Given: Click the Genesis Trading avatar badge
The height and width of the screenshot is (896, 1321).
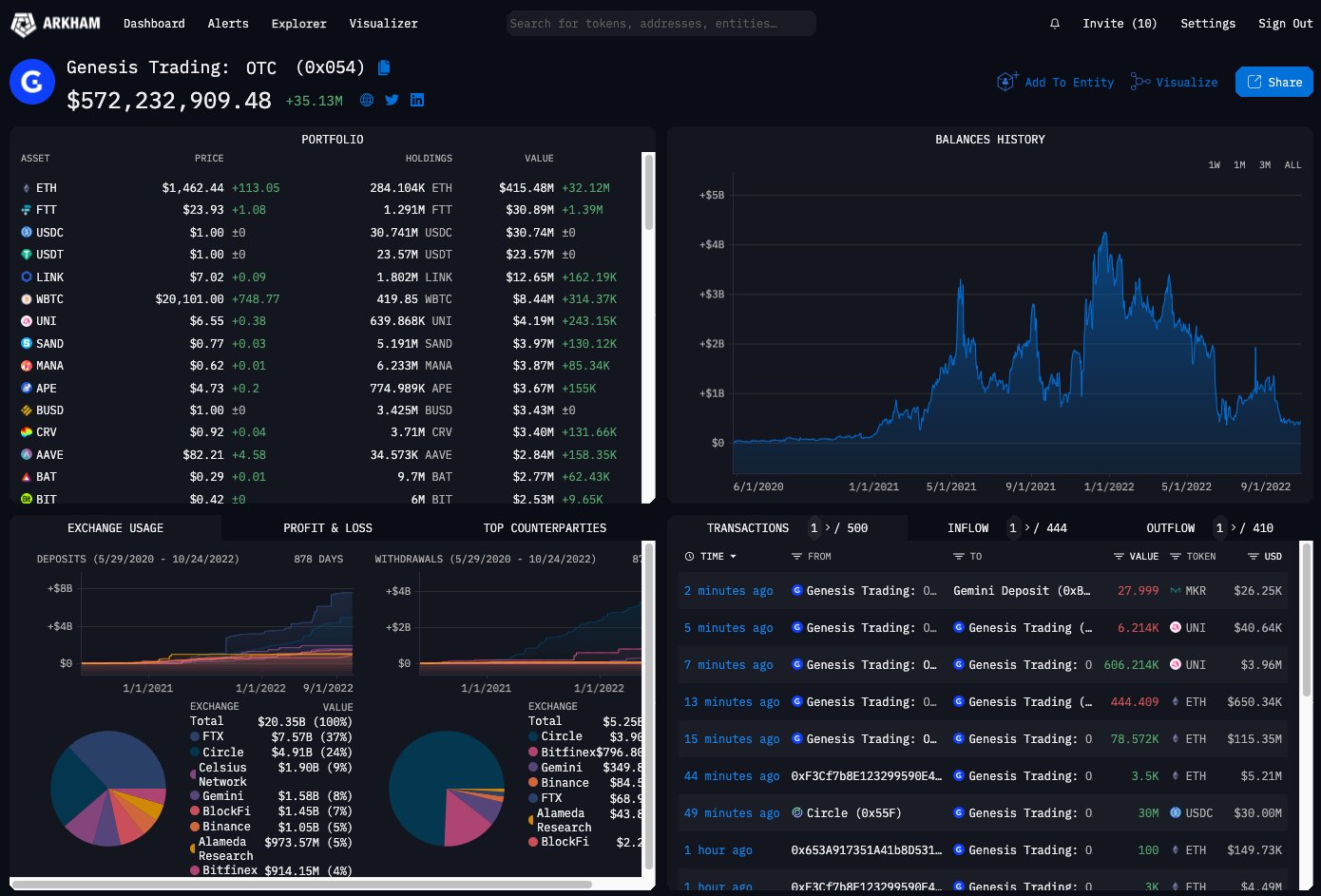Looking at the screenshot, I should click(31, 82).
